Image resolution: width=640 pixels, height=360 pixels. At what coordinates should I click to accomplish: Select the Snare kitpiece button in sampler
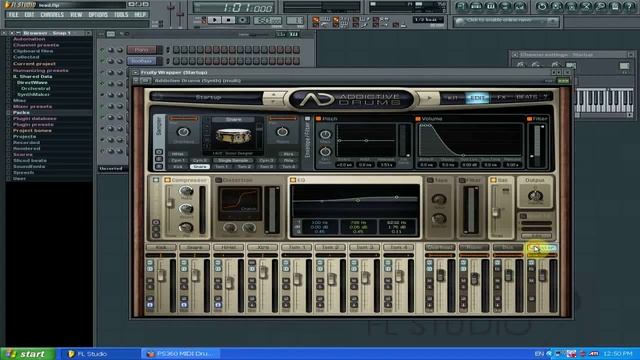tap(200, 167)
